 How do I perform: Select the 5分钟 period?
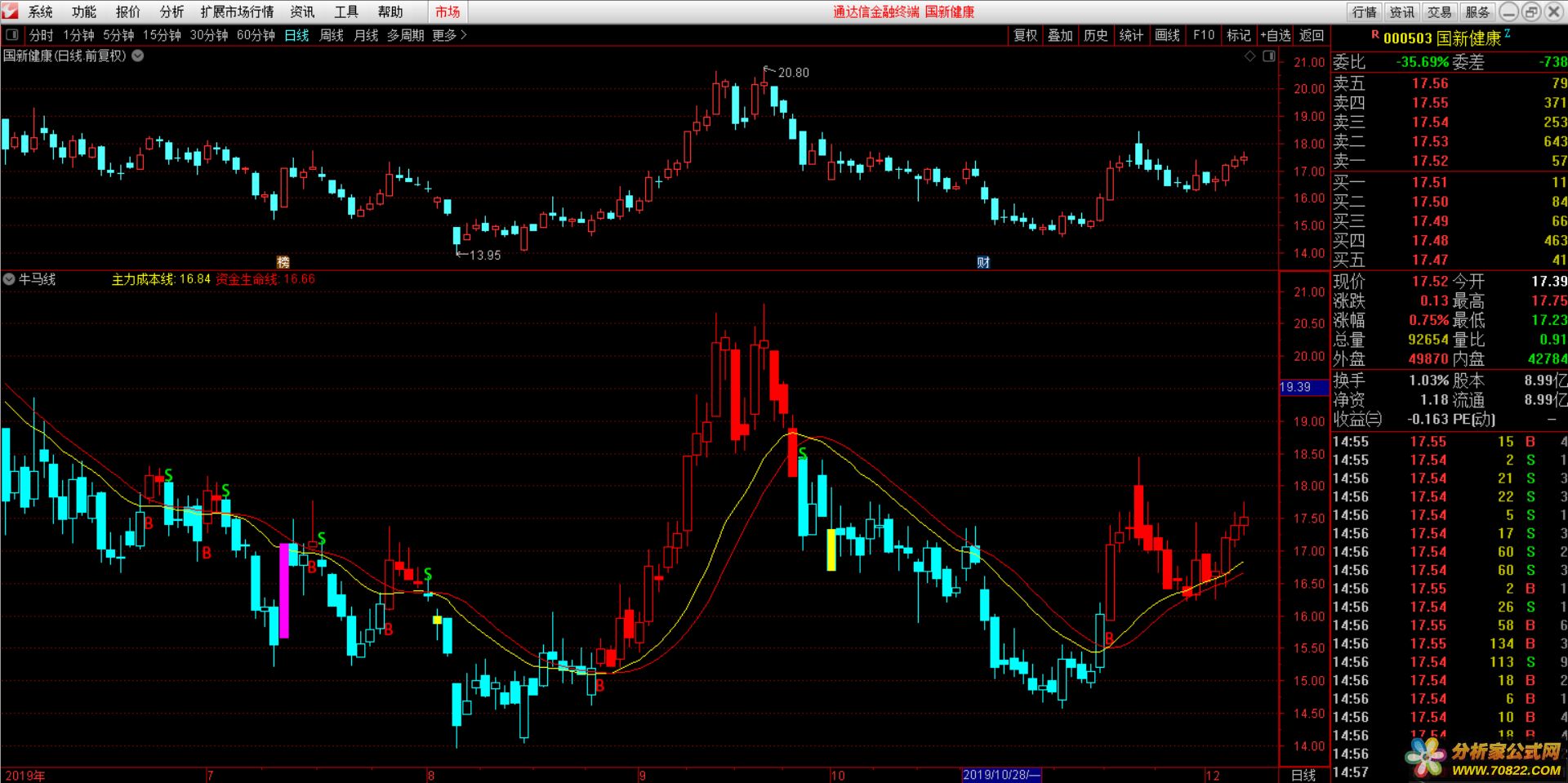[x=118, y=35]
